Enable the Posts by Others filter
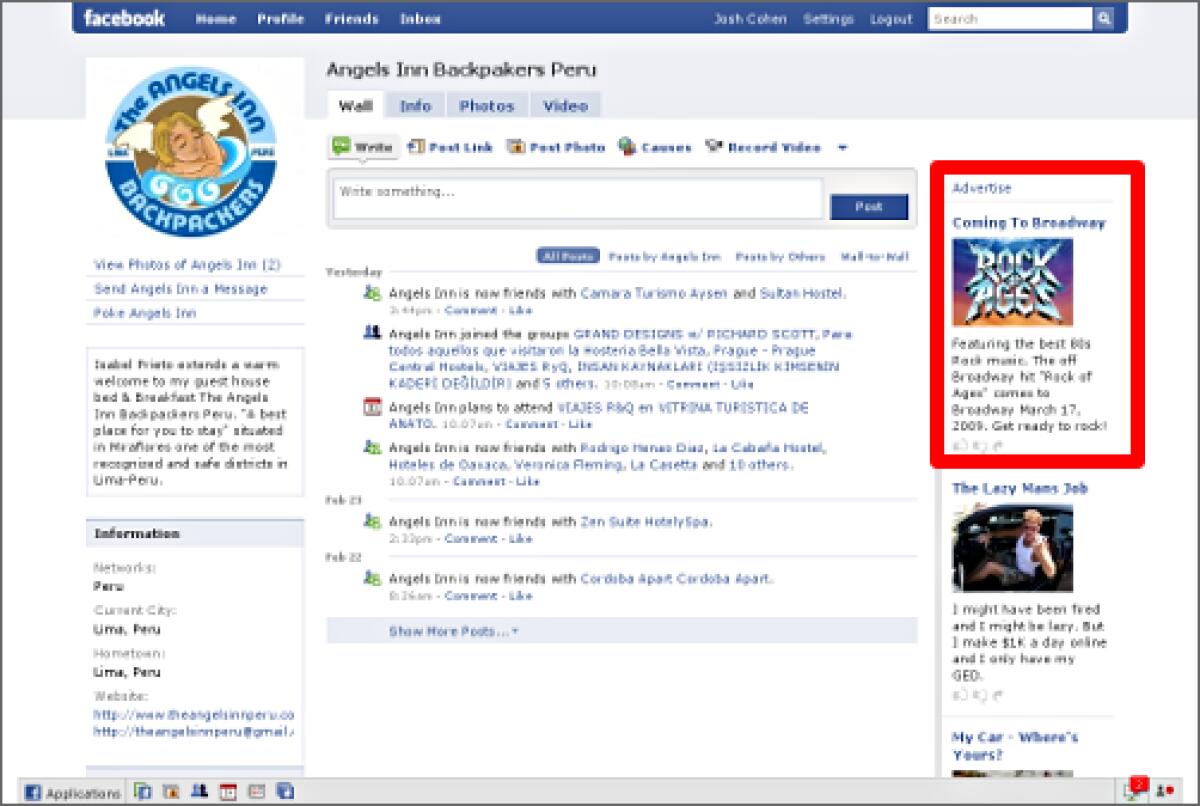1200x806 pixels. coord(778,256)
